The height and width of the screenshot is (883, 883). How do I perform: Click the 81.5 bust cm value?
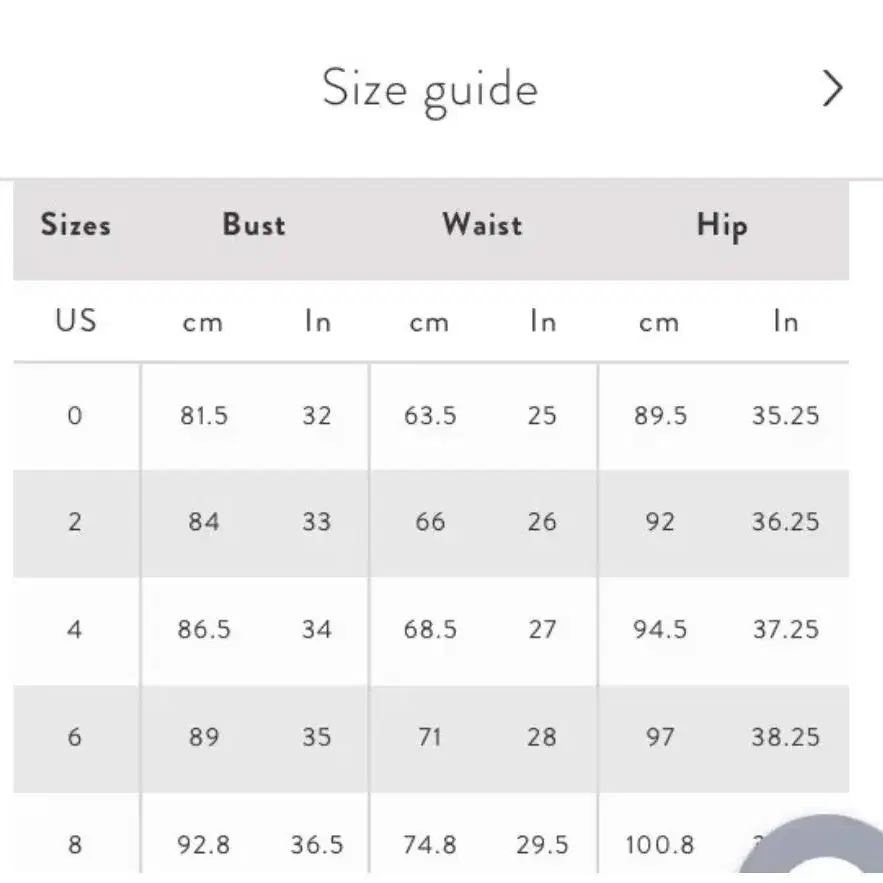pos(204,416)
